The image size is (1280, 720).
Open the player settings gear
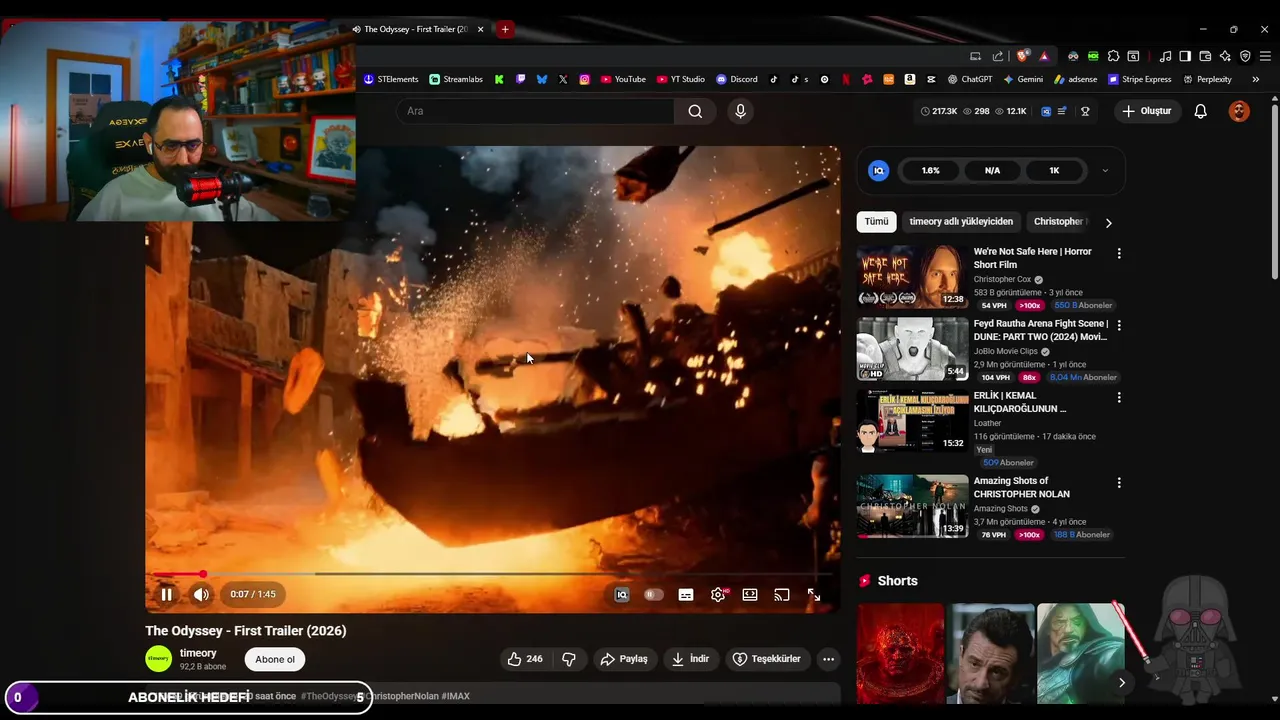tap(718, 594)
